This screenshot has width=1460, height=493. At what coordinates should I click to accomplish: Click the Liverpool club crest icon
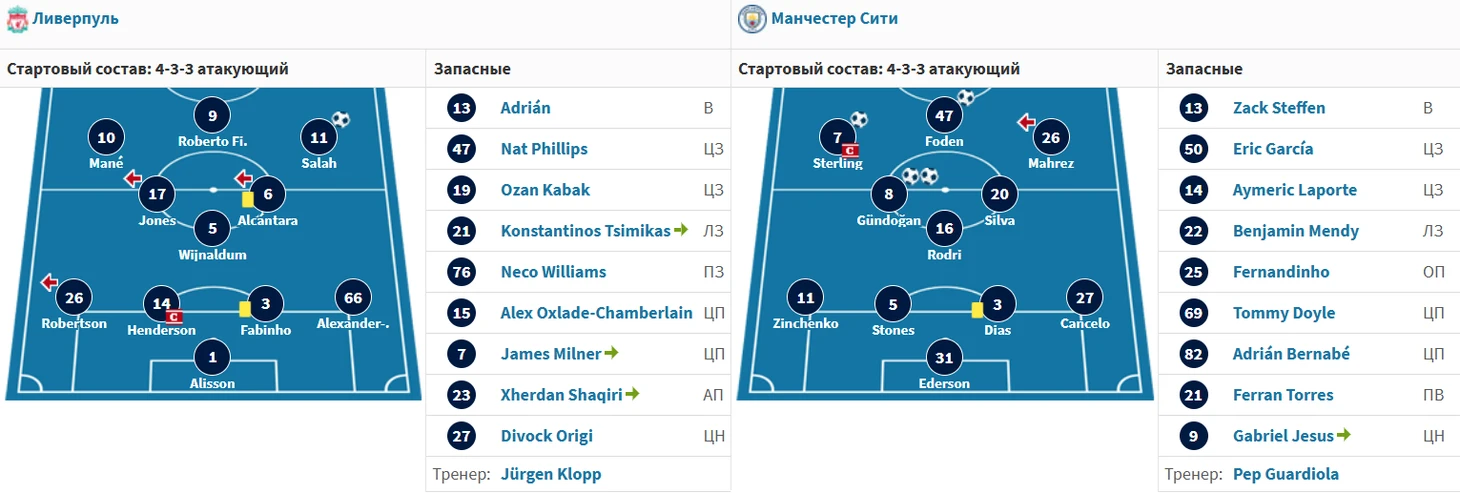pos(17,19)
